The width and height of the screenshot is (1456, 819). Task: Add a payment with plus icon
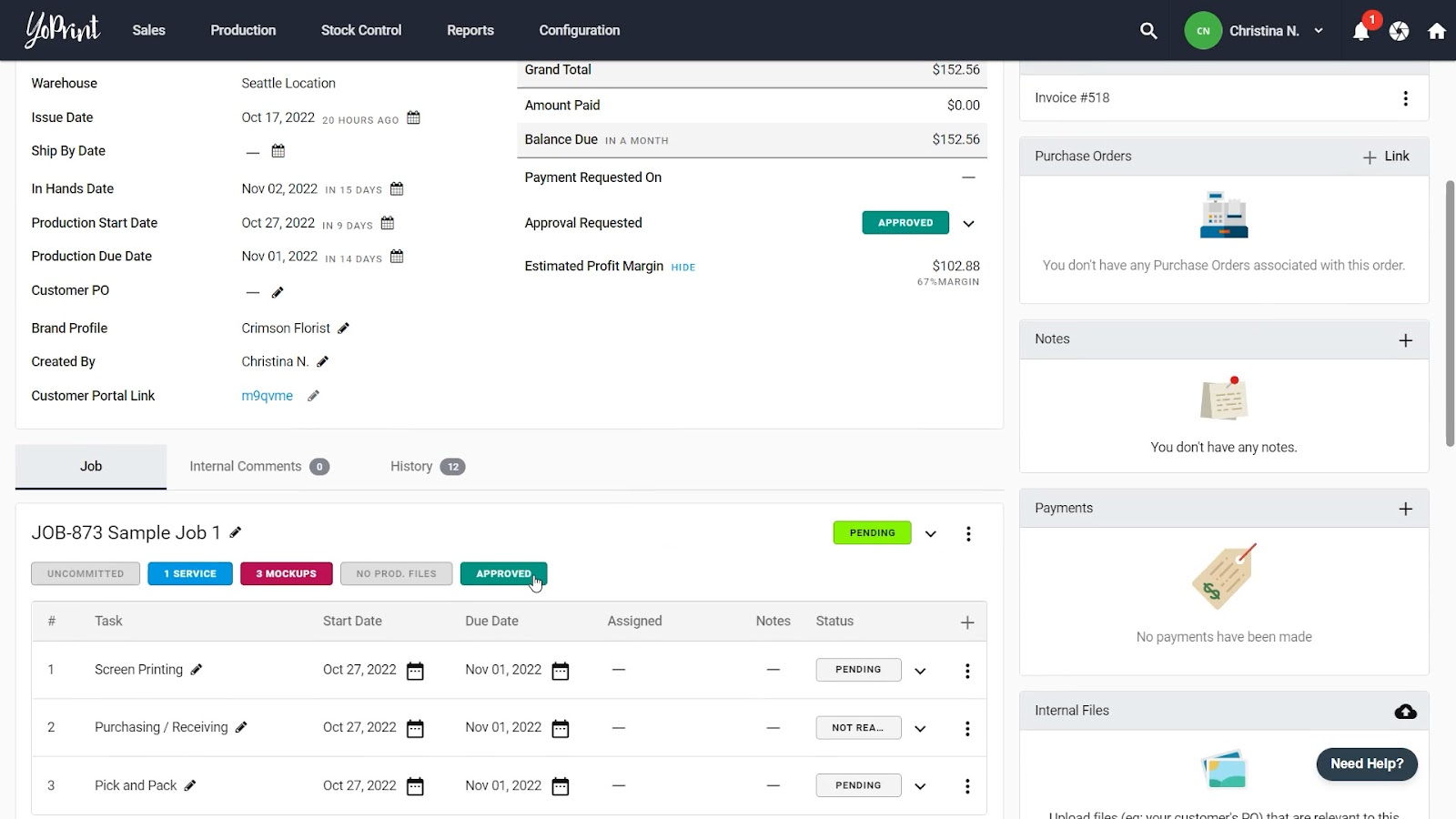pos(1406,510)
